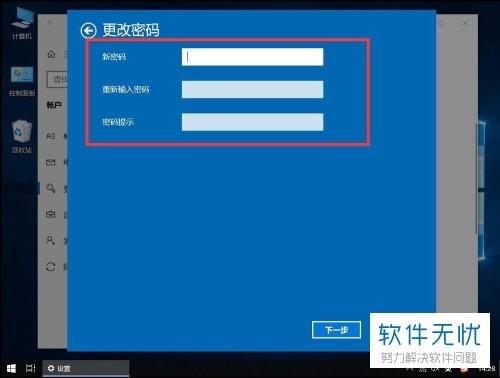Go back using the circled arrow icon
Screen dimensions: 500x378
(x=88, y=31)
